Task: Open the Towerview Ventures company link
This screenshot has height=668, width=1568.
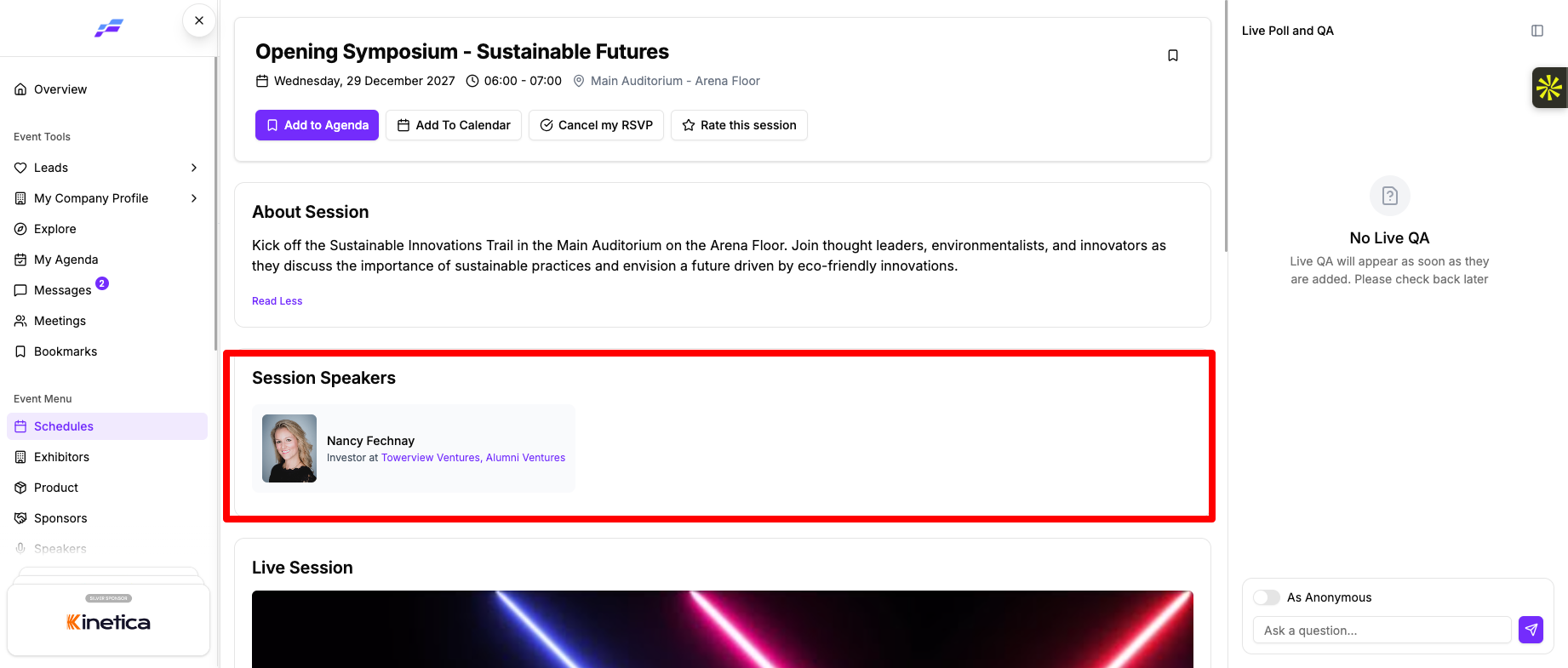Action: tap(431, 458)
